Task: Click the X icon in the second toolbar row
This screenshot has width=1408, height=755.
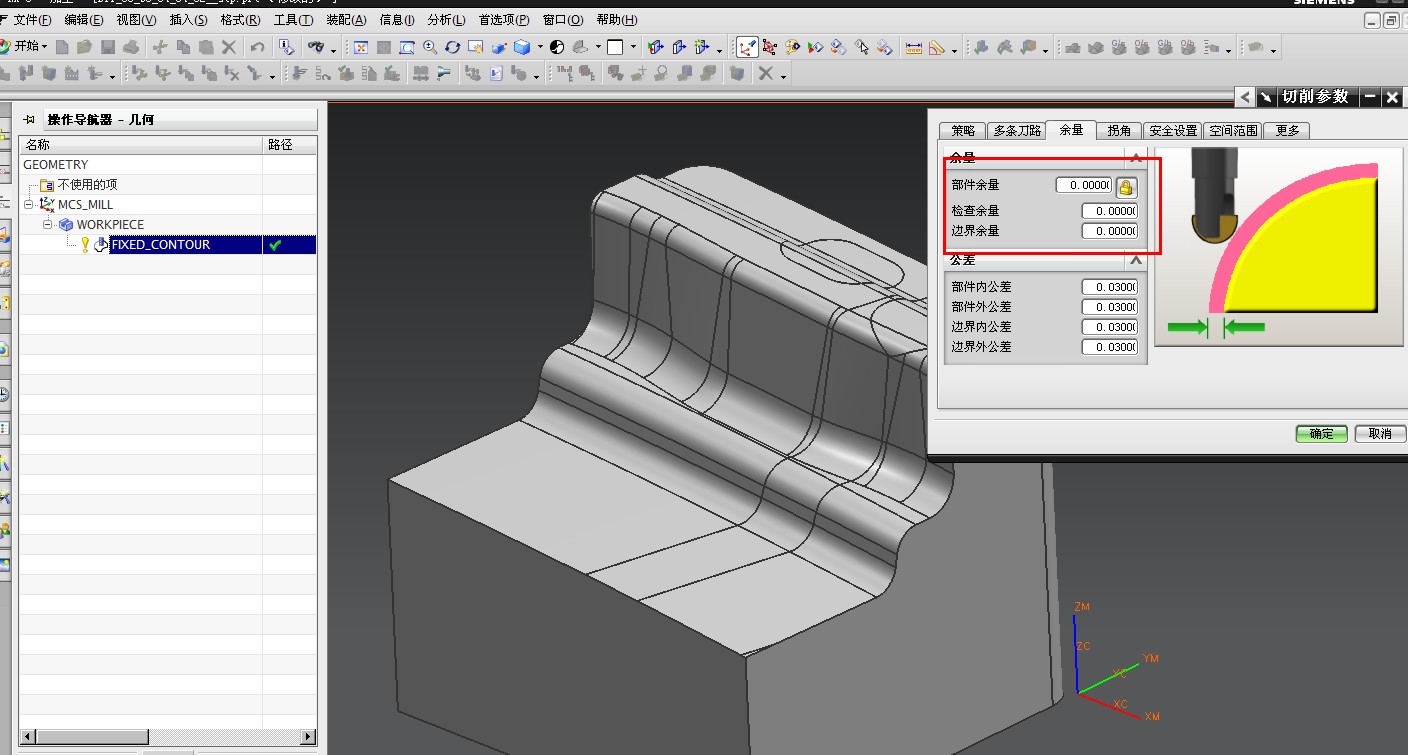Action: click(x=765, y=73)
